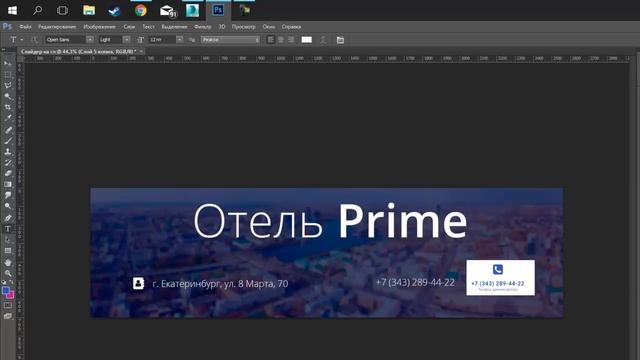Click the font size input field
Image resolution: width=640 pixels, height=360 pixels.
coord(162,40)
